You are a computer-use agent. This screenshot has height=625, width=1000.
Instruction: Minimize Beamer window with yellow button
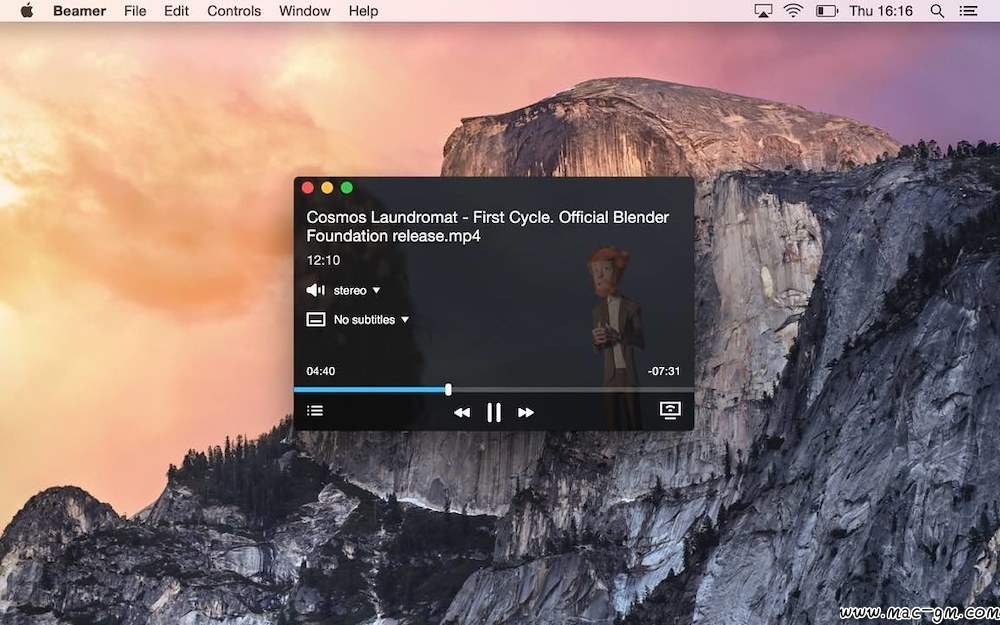click(x=327, y=188)
